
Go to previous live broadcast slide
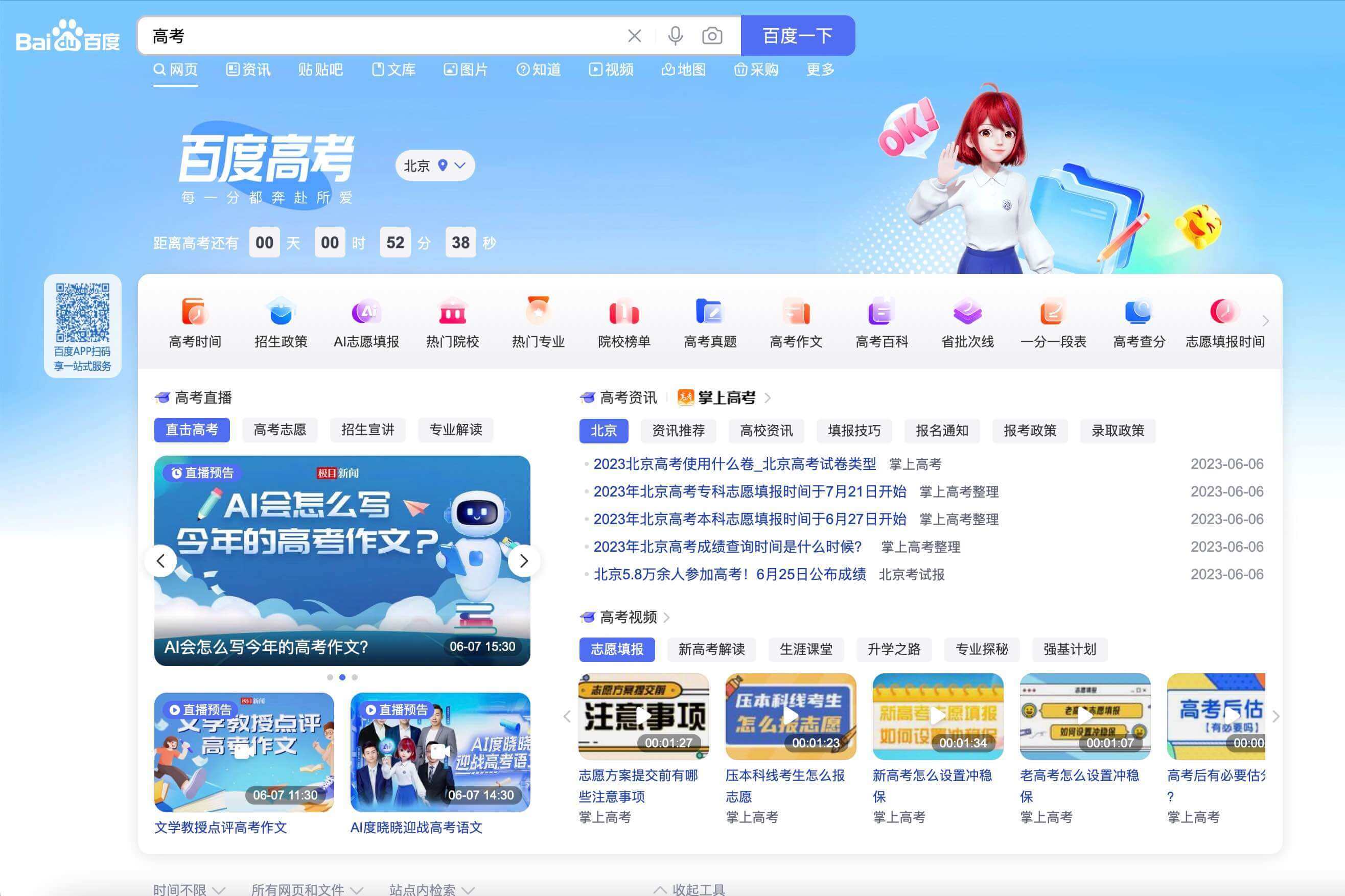click(x=160, y=560)
